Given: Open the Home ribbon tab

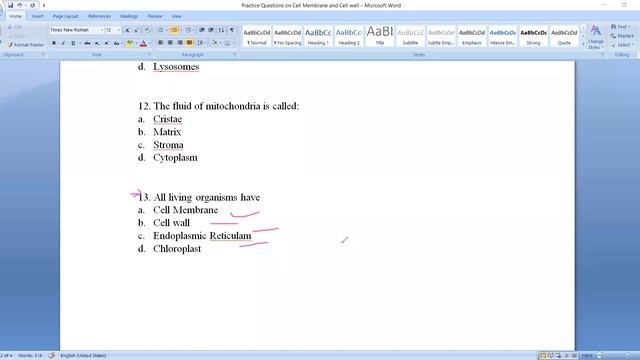Looking at the screenshot, I should pos(16,16).
